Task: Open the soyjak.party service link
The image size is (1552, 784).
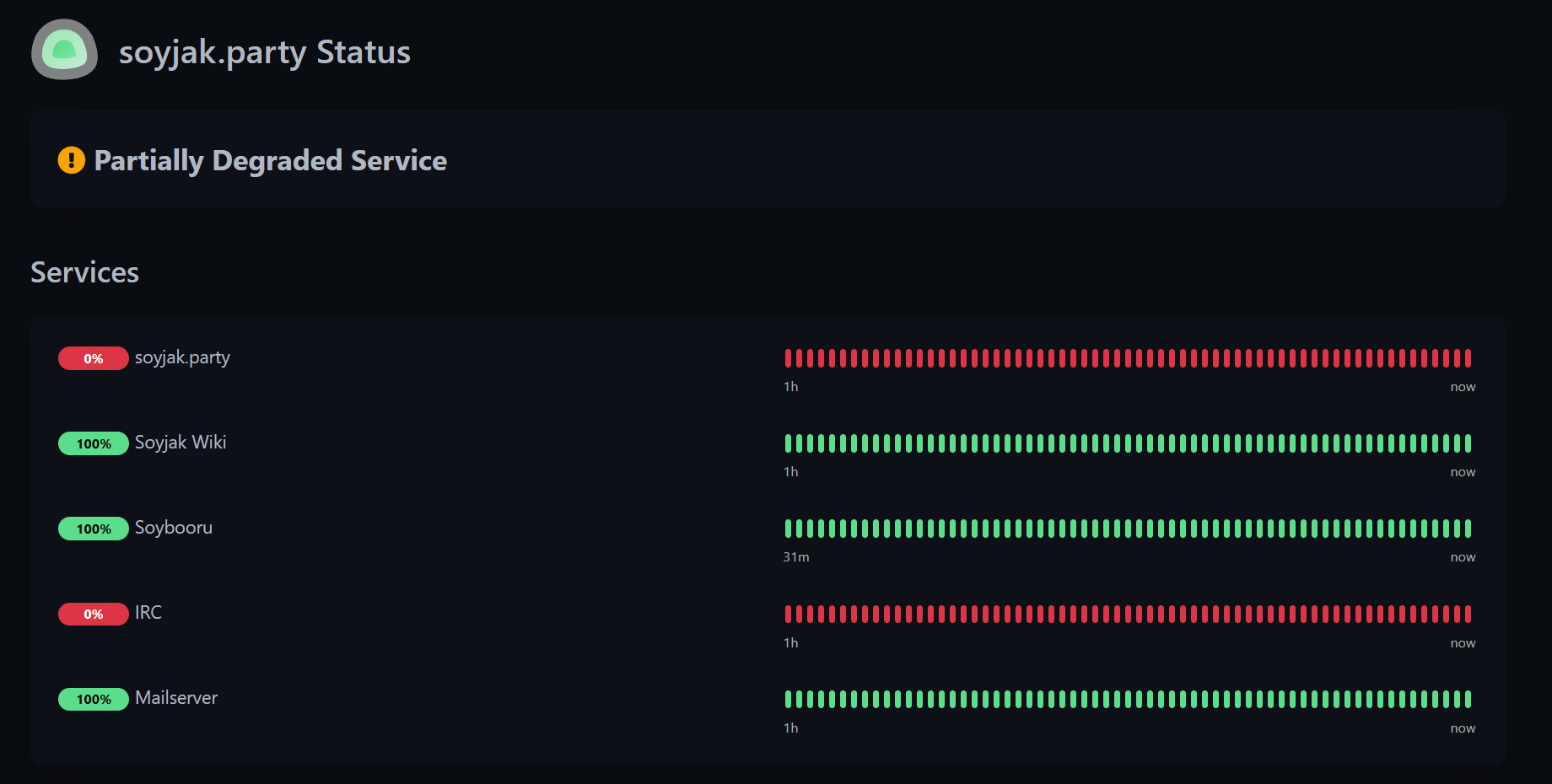Action: click(x=182, y=357)
